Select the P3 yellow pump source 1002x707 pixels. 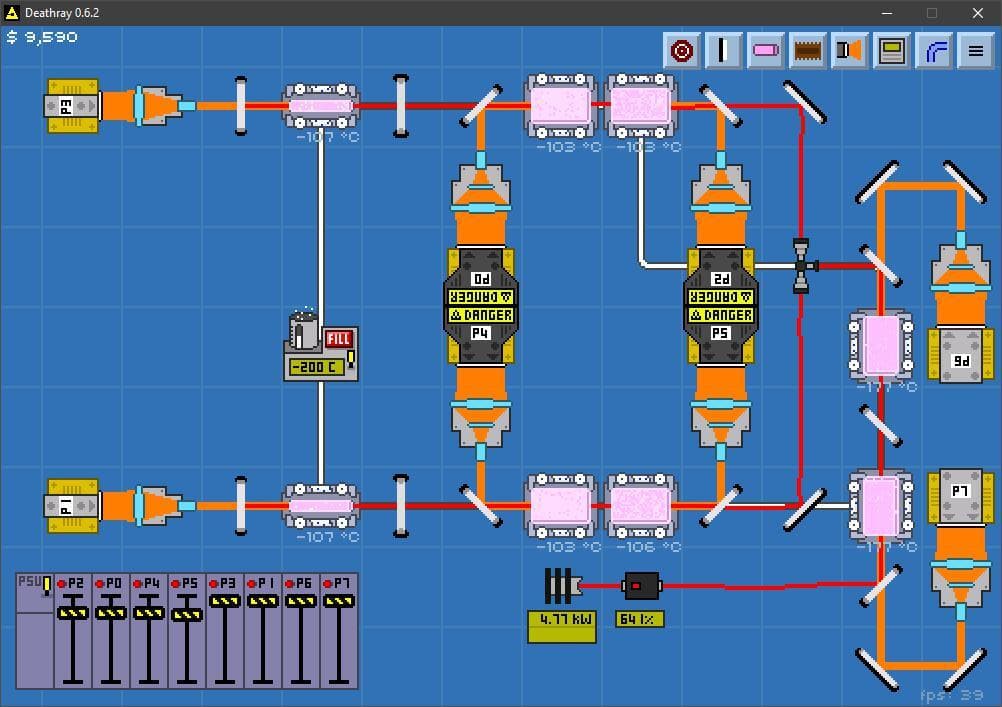(x=72, y=105)
